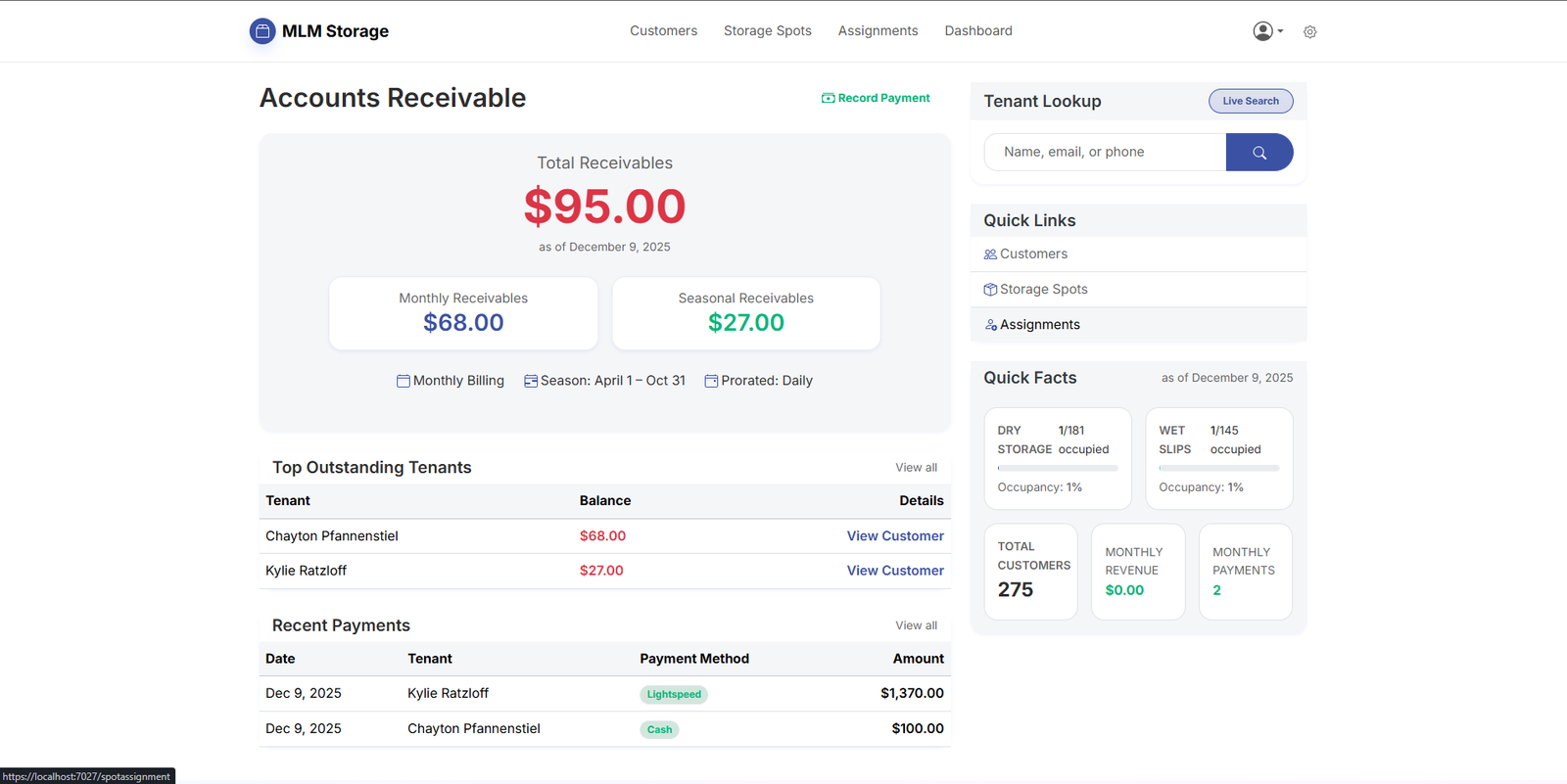Image resolution: width=1567 pixels, height=784 pixels.
Task: Open Assignments quick link
Action: 1138,325
